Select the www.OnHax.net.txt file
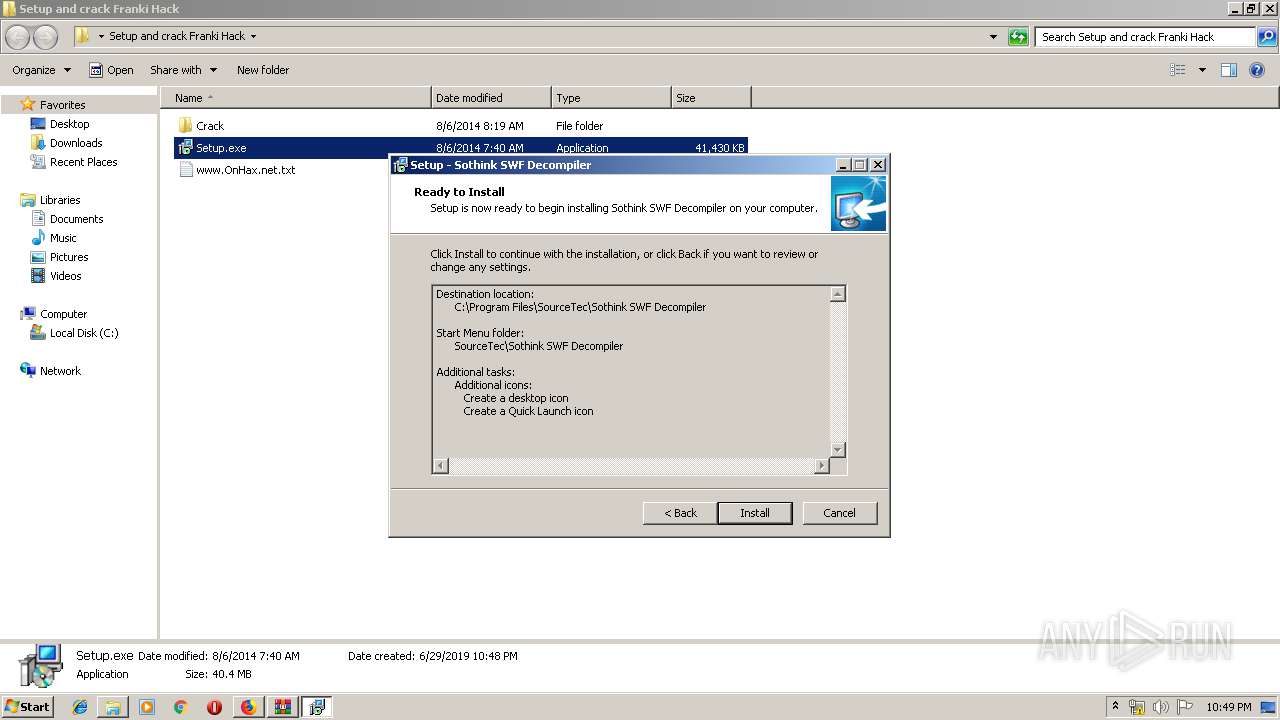Screen dimensions: 1280x720 [x=246, y=170]
